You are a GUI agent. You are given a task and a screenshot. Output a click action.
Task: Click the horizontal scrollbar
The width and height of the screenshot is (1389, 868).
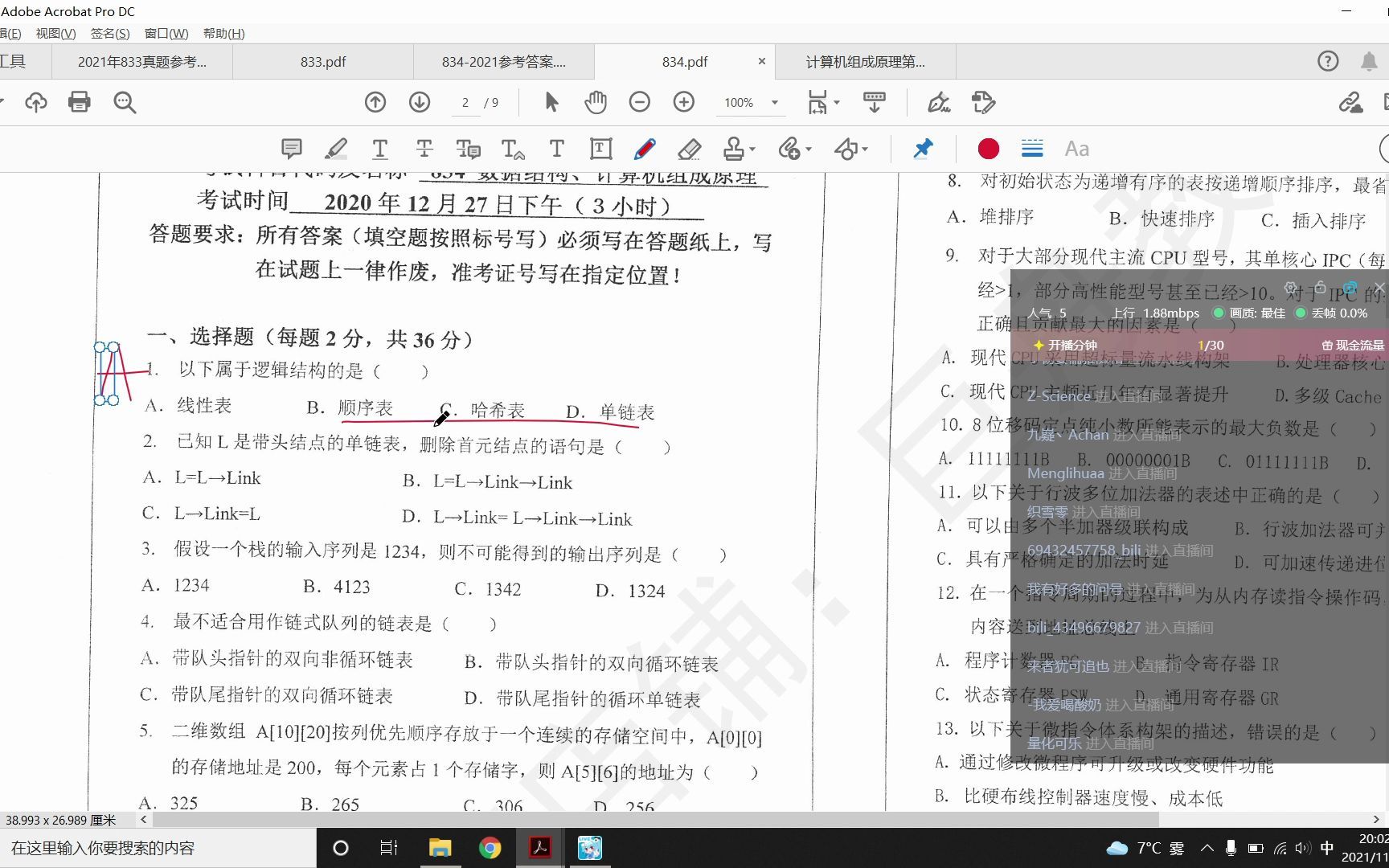point(655,820)
